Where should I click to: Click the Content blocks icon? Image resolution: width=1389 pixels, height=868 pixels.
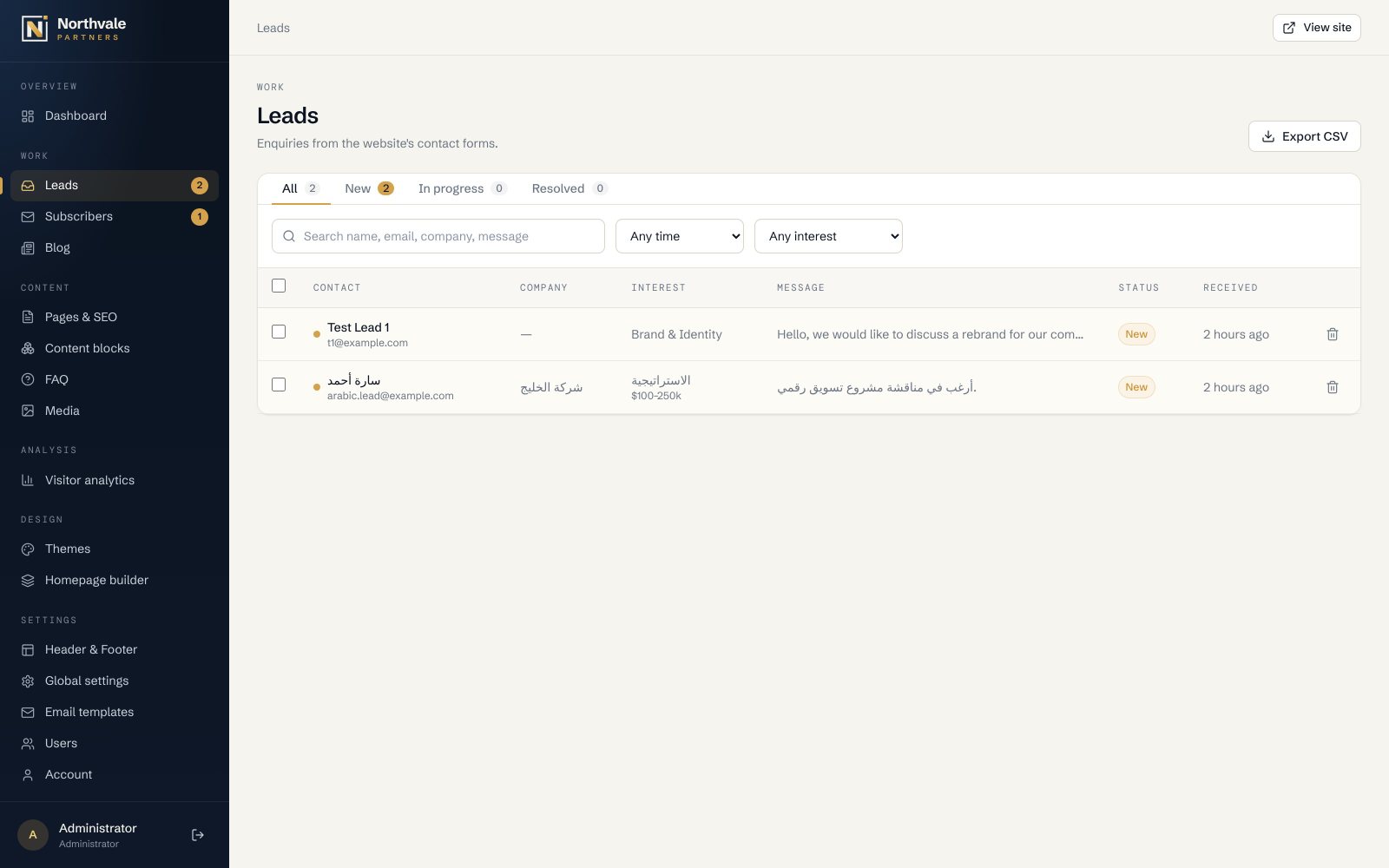point(28,349)
